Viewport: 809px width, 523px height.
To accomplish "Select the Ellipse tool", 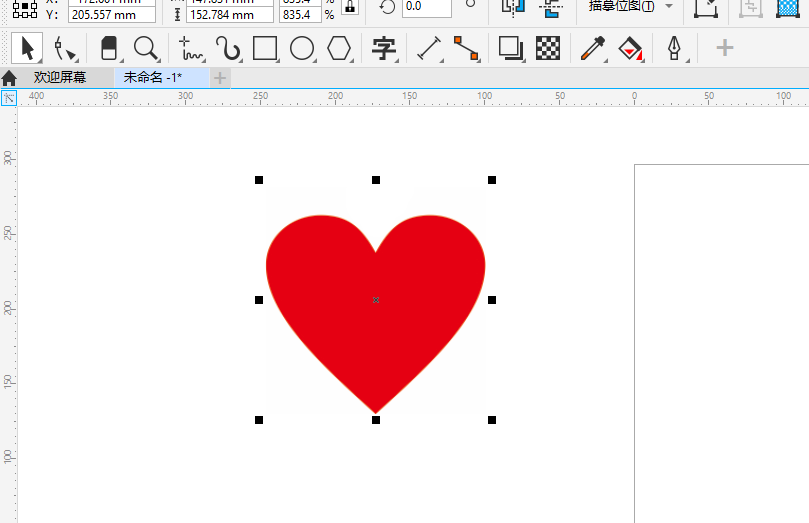I will click(302, 48).
